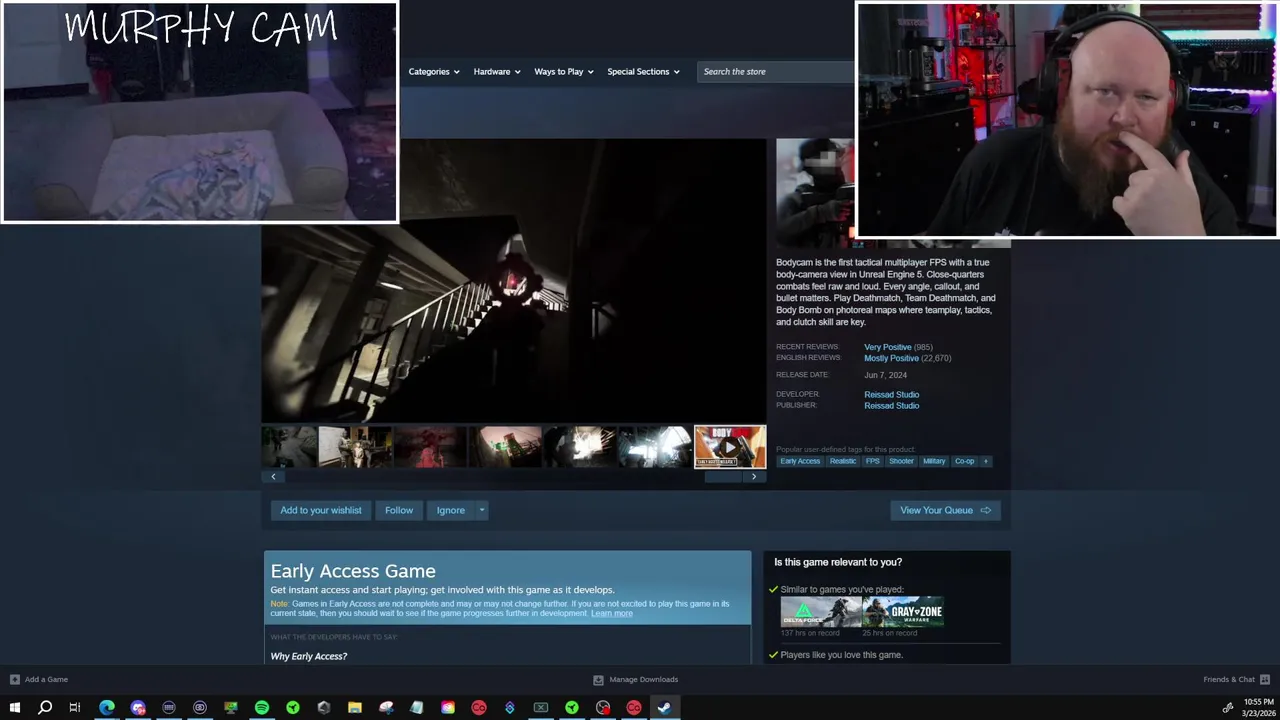
Task: Click the plus icon beside Add a Game
Action: 14,679
